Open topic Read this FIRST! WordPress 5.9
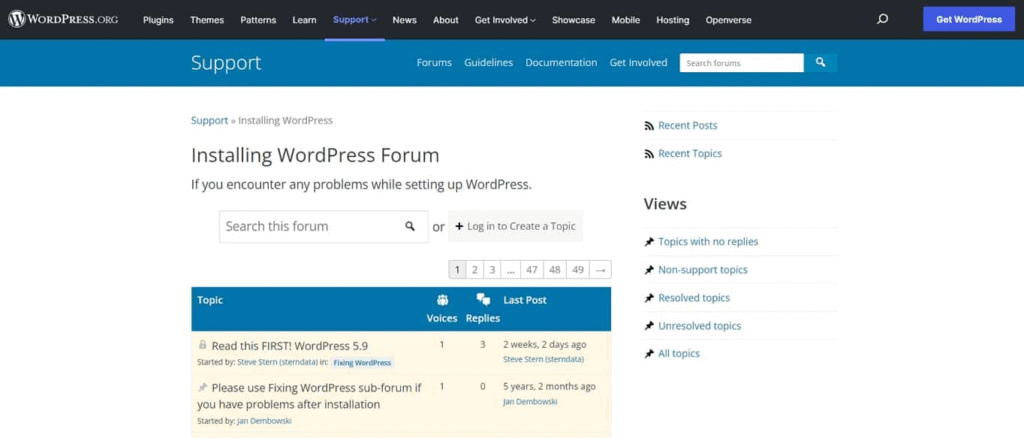The height and width of the screenshot is (438, 1024). 290,346
